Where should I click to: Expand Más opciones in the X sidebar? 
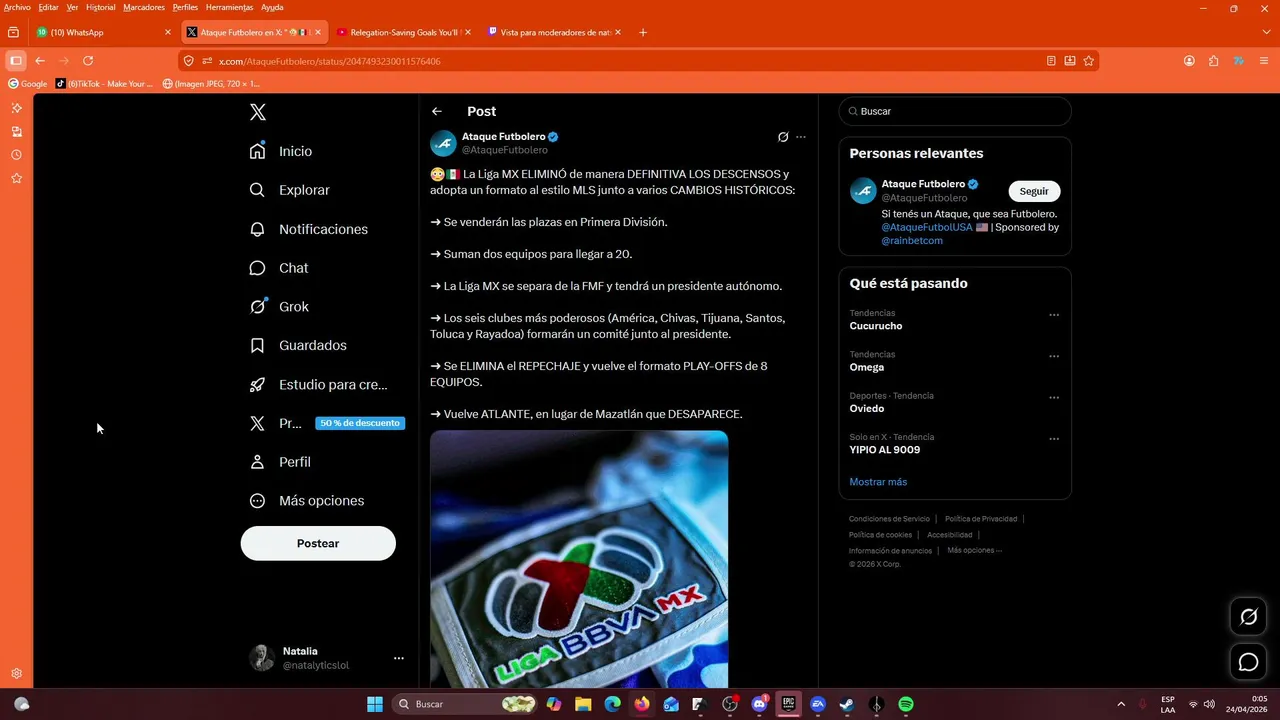pyautogui.click(x=307, y=501)
